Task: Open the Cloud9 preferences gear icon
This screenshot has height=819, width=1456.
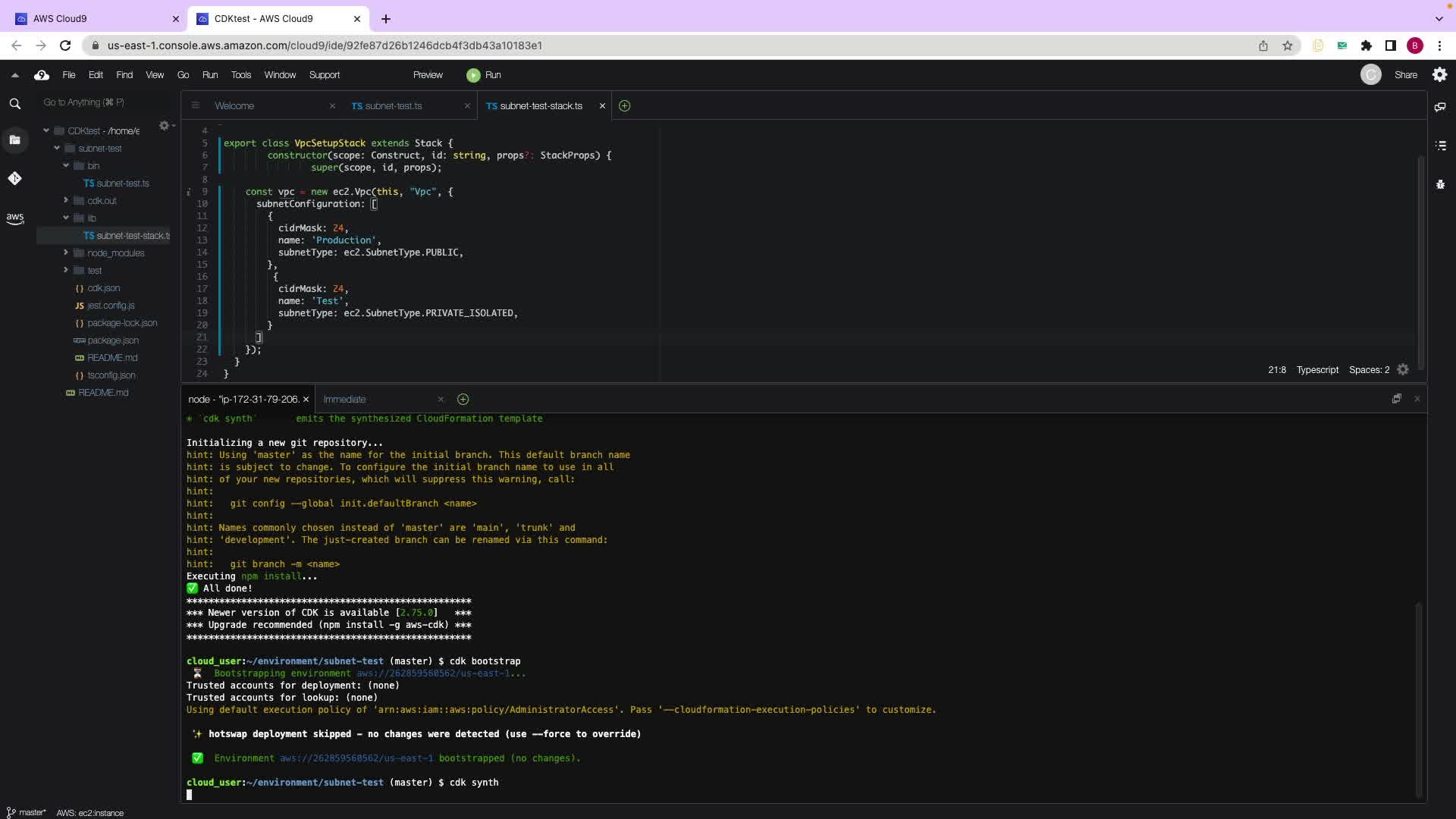Action: point(1439,74)
